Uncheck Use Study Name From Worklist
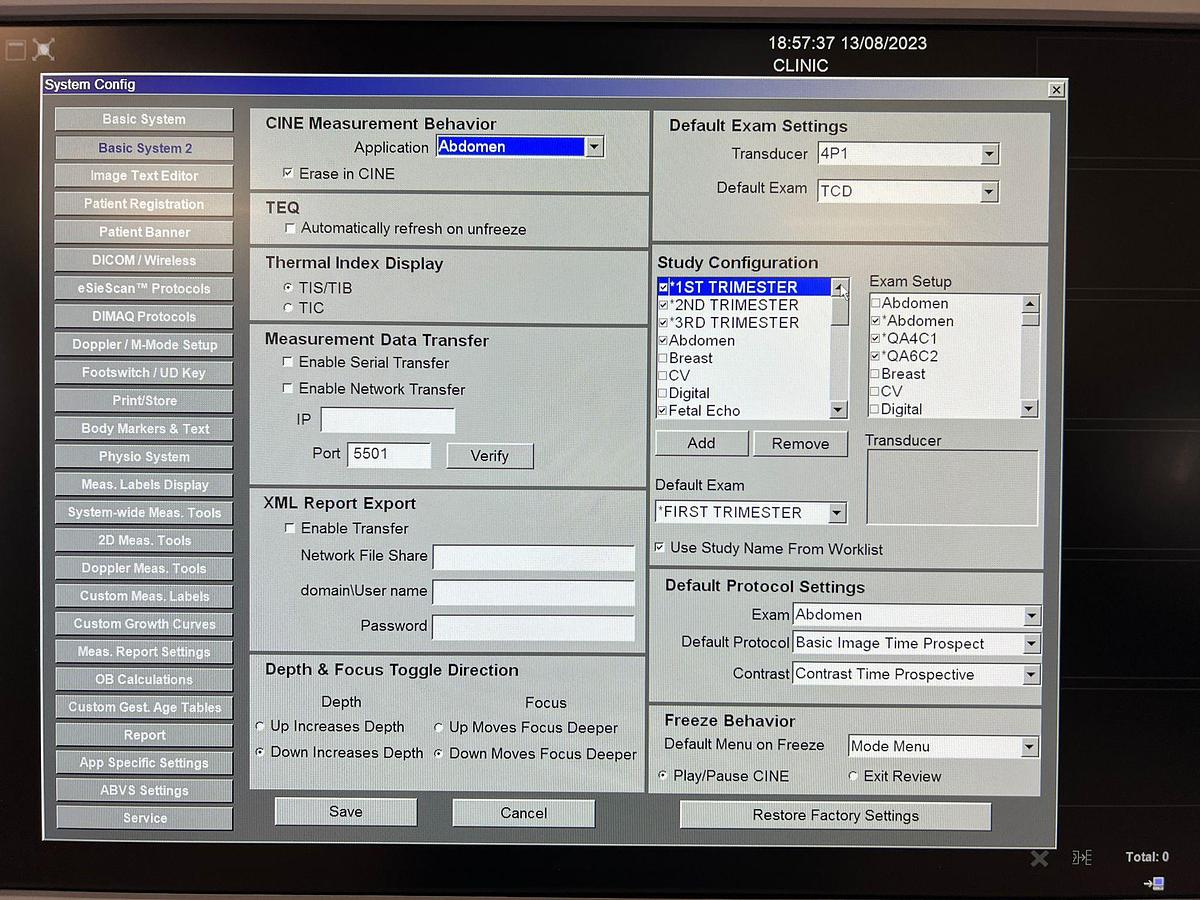The width and height of the screenshot is (1200, 900). [x=661, y=548]
